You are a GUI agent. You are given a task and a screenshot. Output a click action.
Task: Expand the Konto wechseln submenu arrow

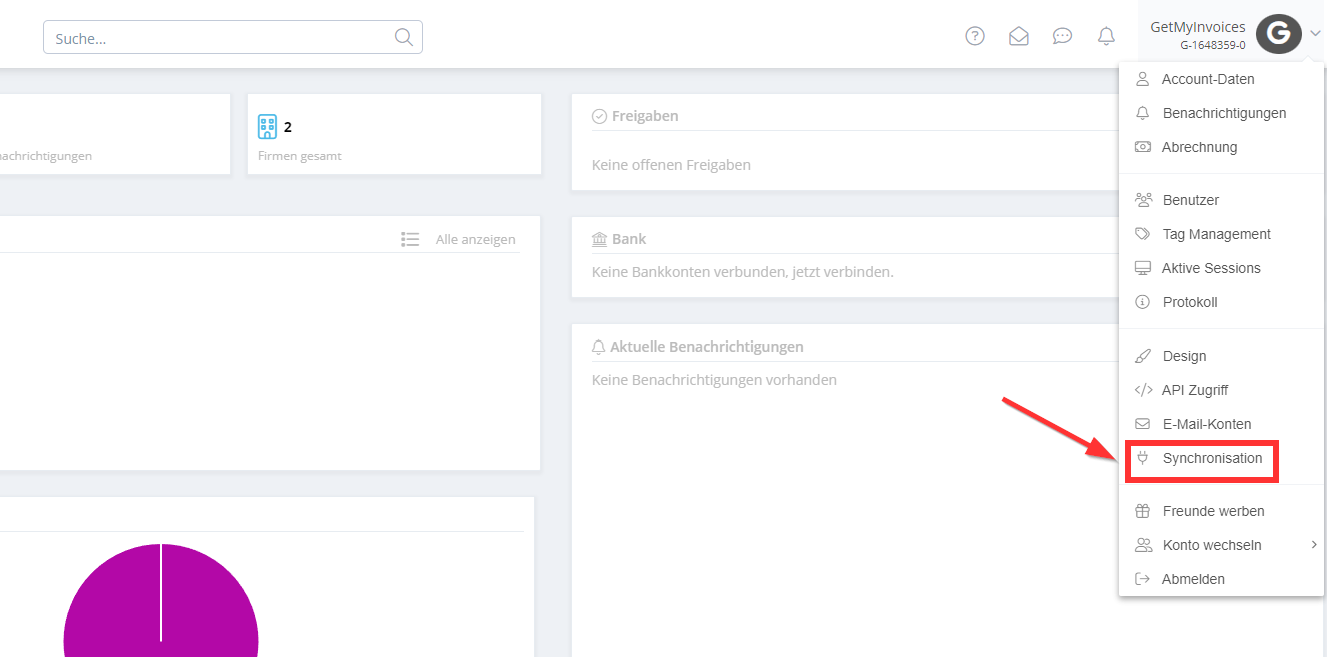(x=1314, y=545)
